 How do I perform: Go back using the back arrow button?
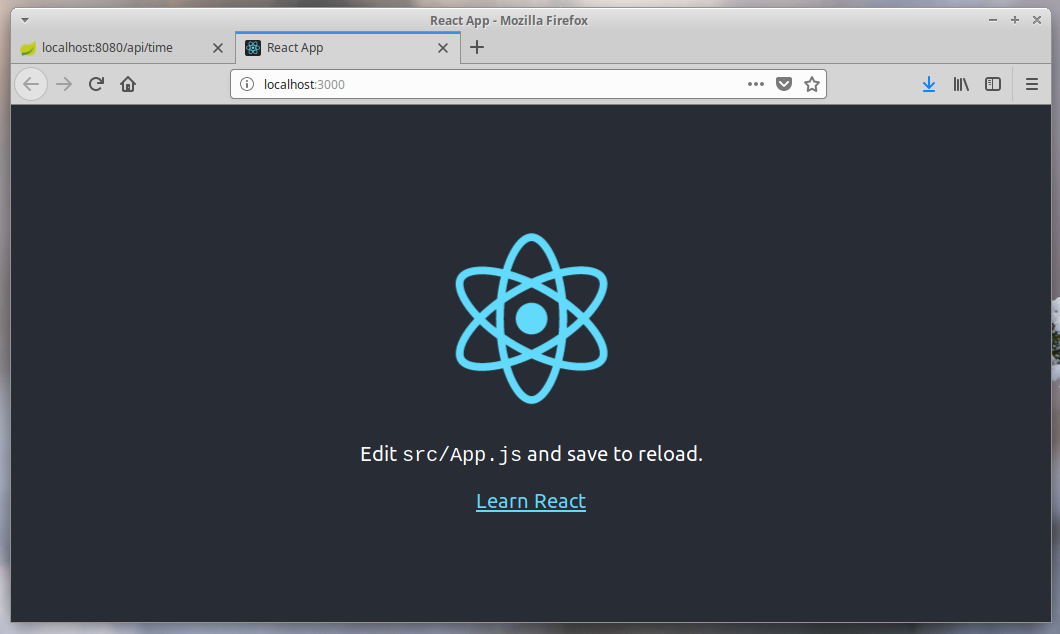pyautogui.click(x=31, y=84)
